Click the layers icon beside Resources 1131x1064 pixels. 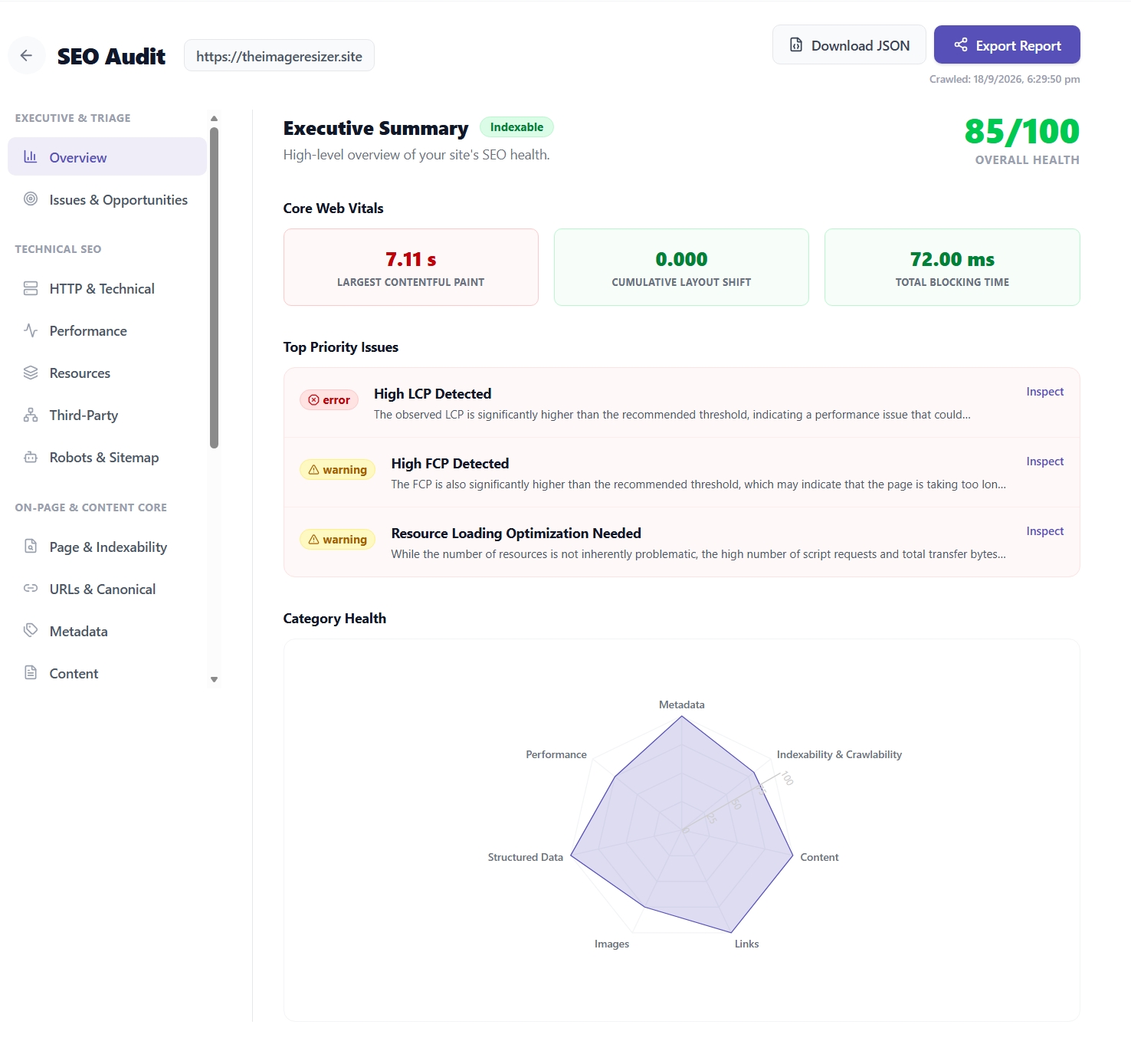tap(31, 373)
